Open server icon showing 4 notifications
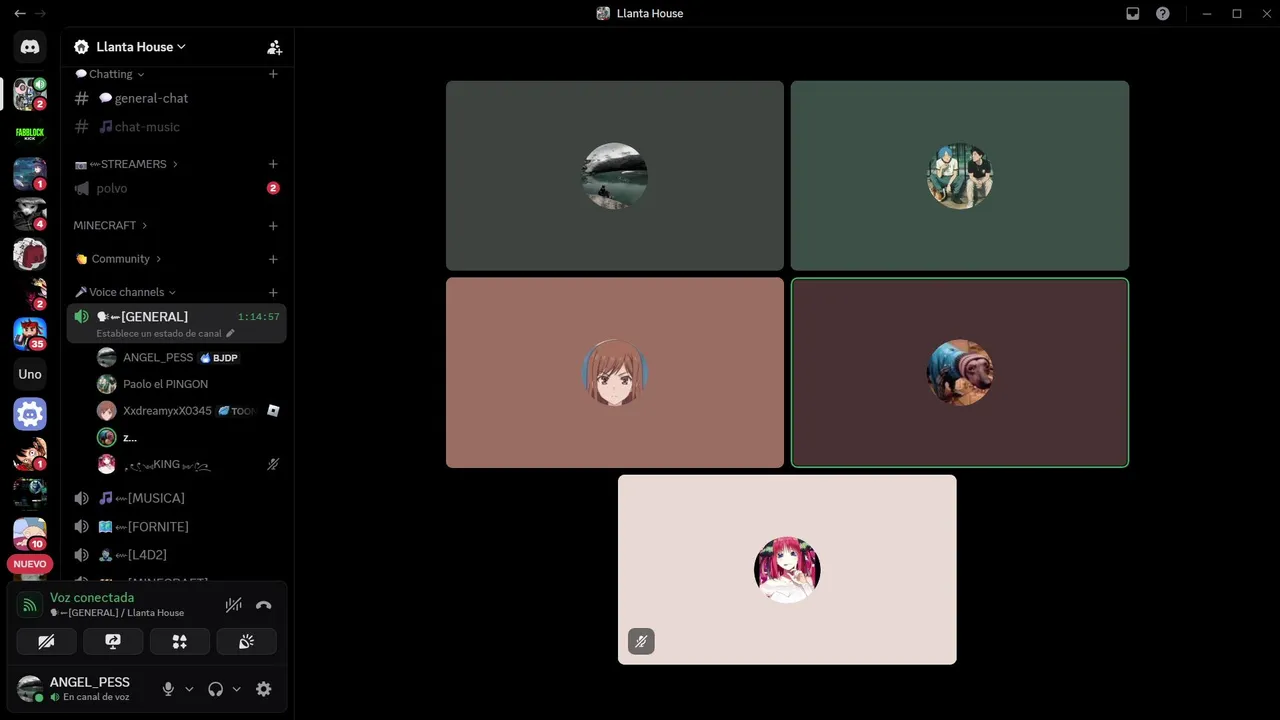The height and width of the screenshot is (720, 1280). (30, 214)
